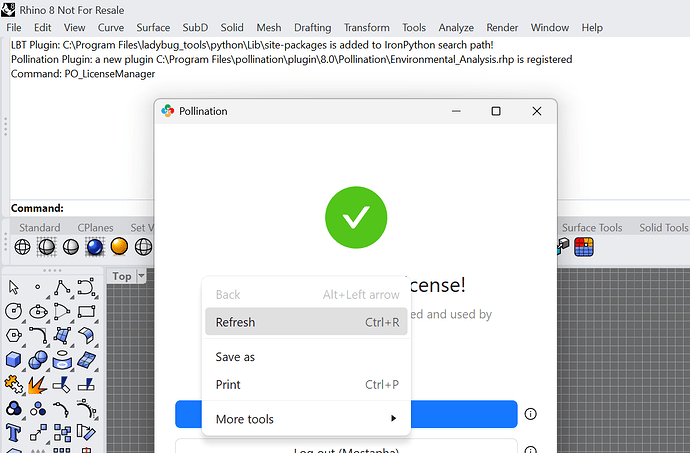Maximize the Pollination dialog window

click(x=496, y=111)
